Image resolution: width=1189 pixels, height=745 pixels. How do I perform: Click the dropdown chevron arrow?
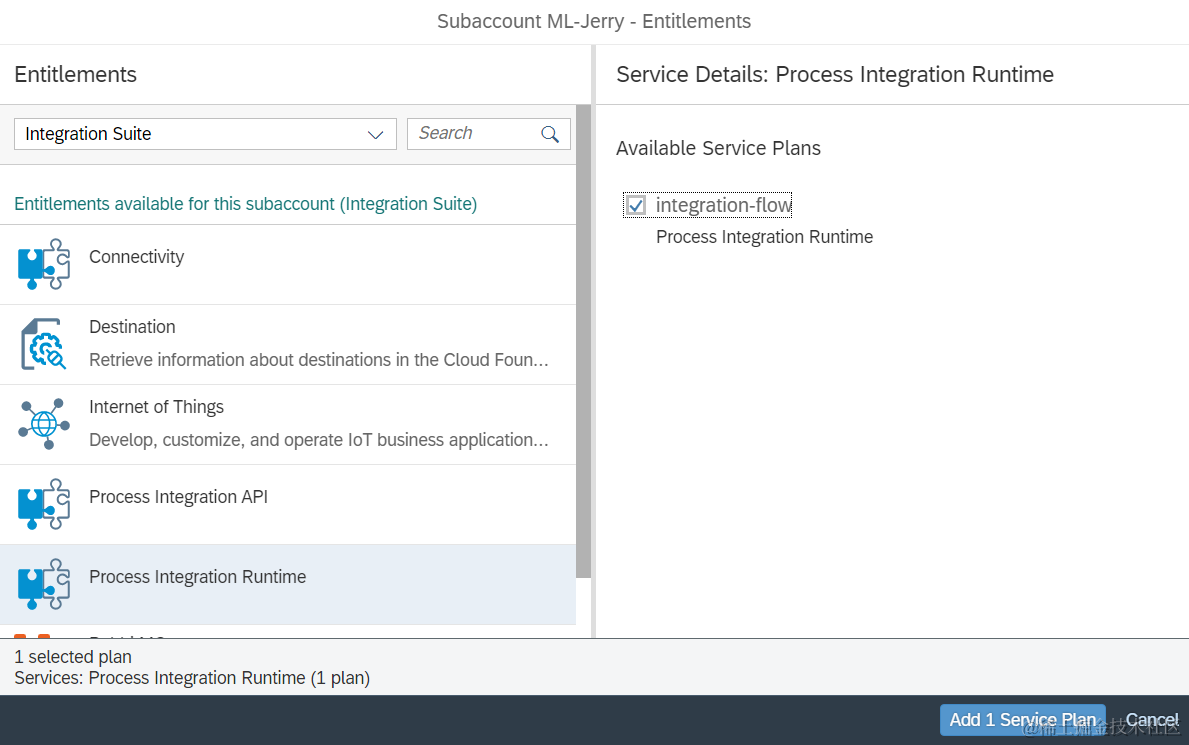[x=376, y=135]
